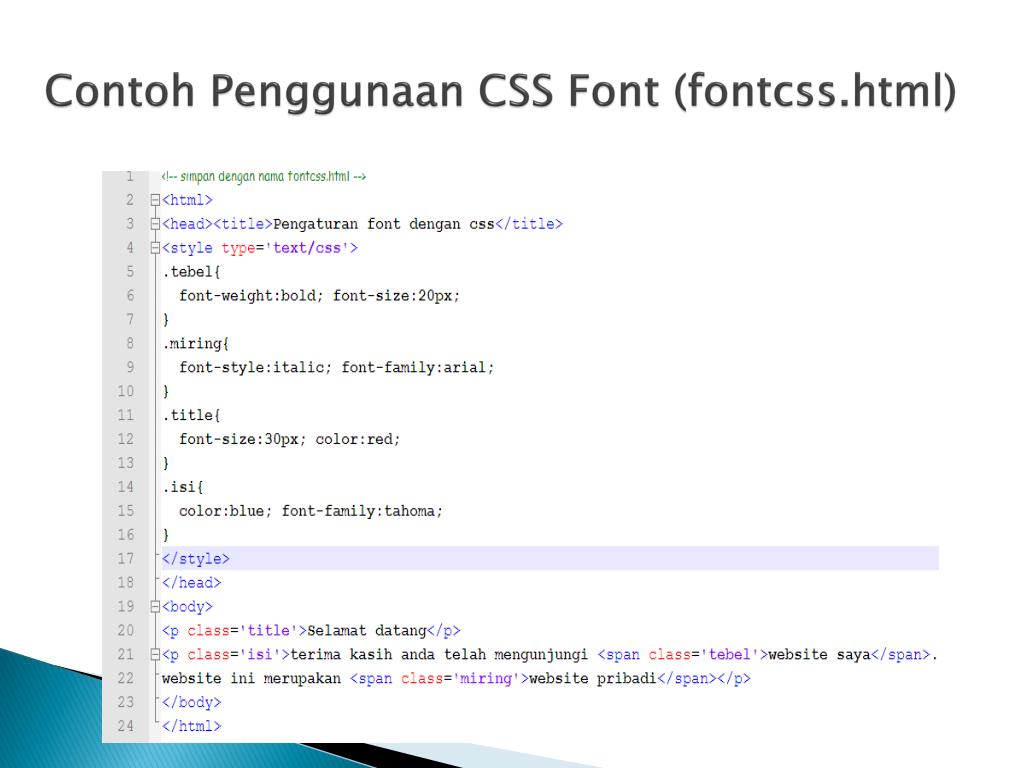Screen dimensions: 1024x768
Task: Click 'website ini merupakan' text
Action: (251, 679)
